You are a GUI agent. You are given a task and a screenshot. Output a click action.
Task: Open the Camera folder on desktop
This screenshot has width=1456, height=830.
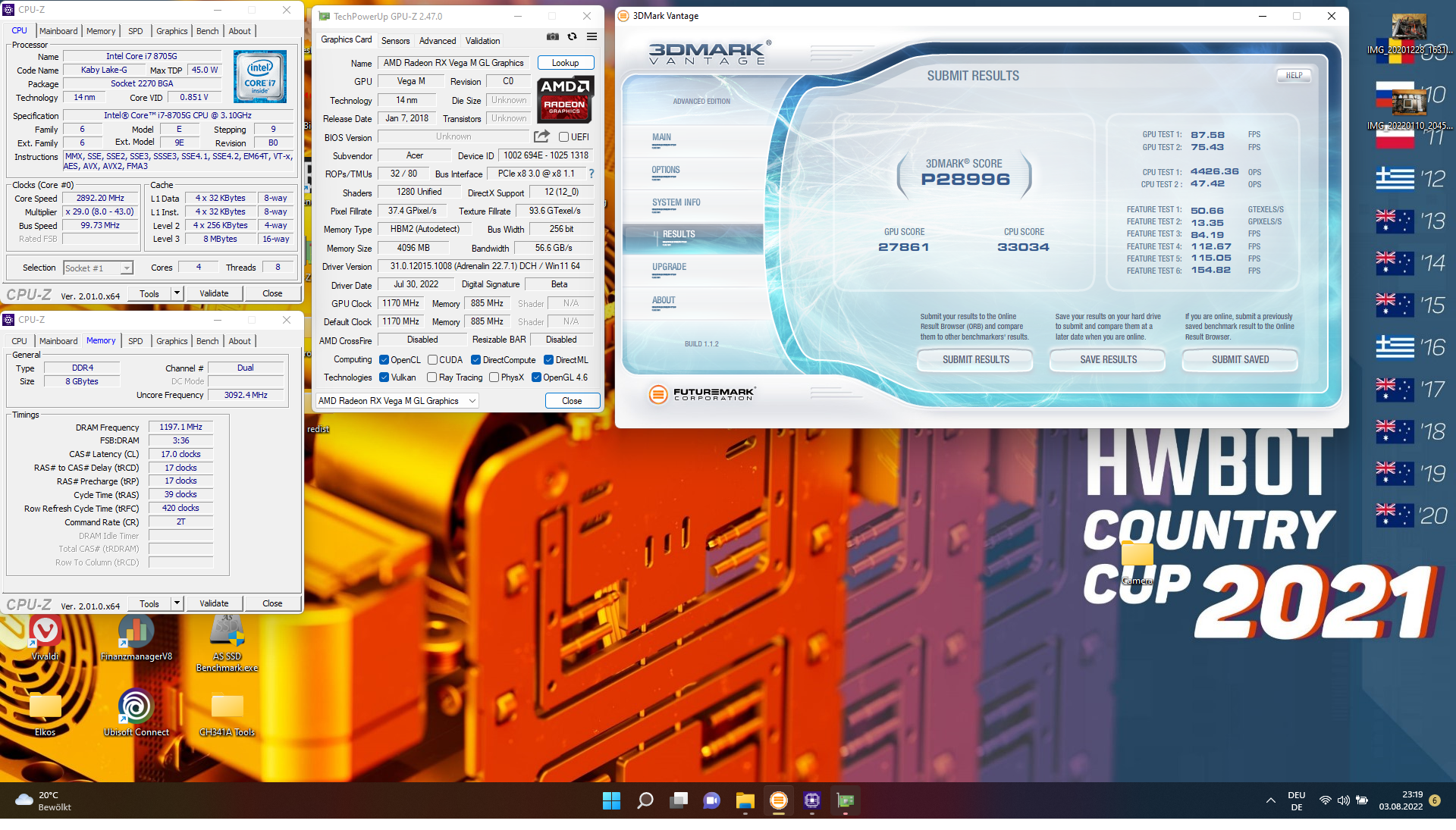pos(1137,562)
